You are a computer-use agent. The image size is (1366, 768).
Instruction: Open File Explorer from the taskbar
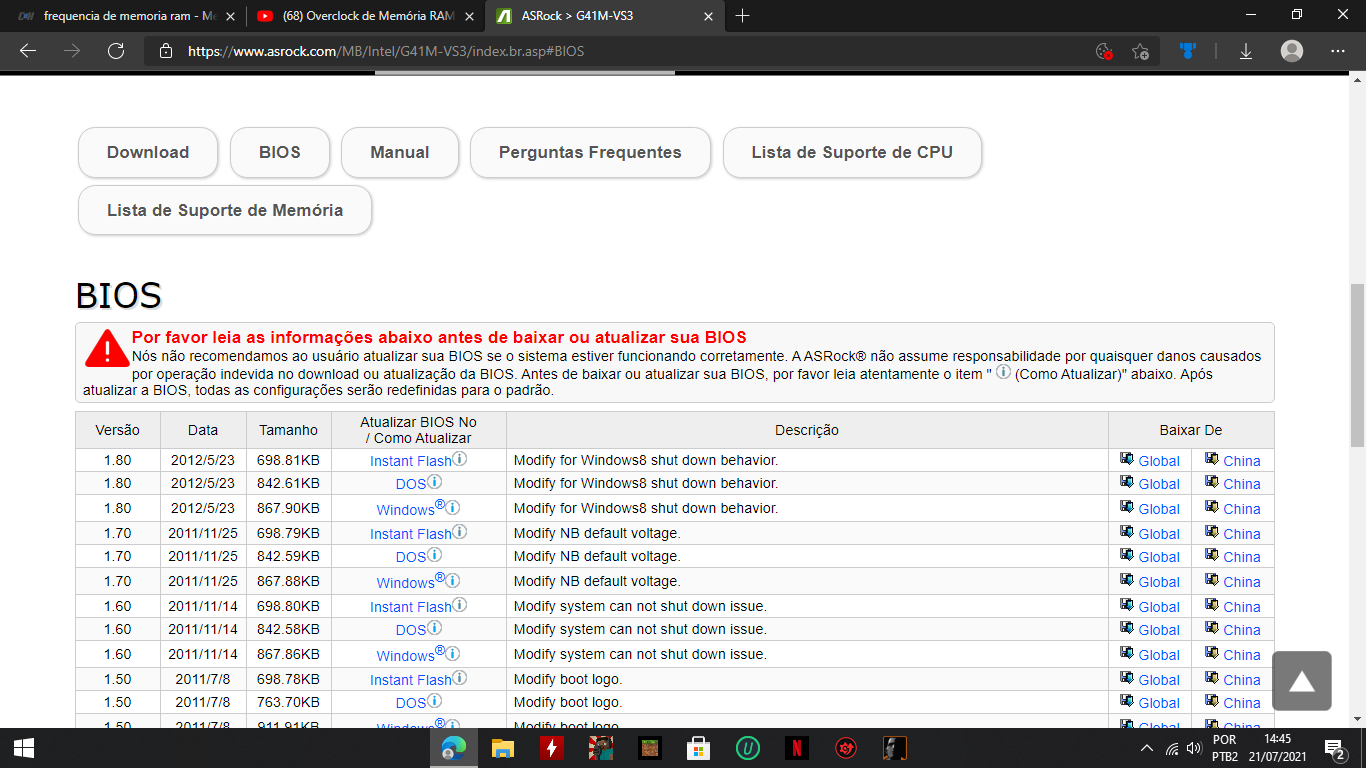pos(502,748)
